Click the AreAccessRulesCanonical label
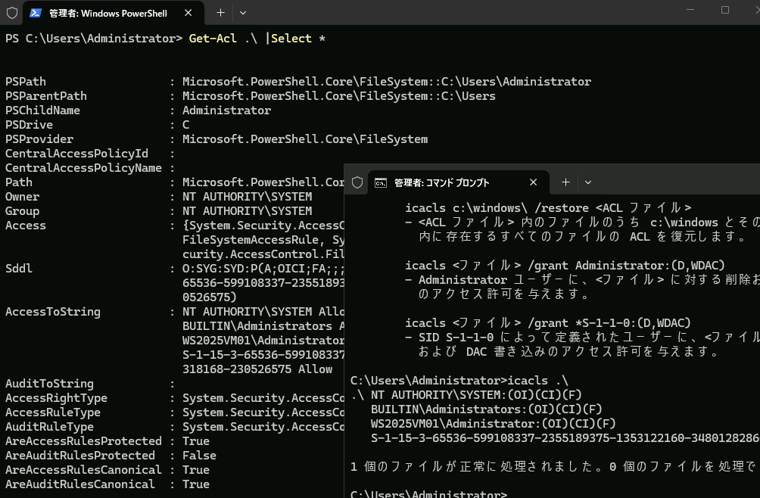 point(83,470)
